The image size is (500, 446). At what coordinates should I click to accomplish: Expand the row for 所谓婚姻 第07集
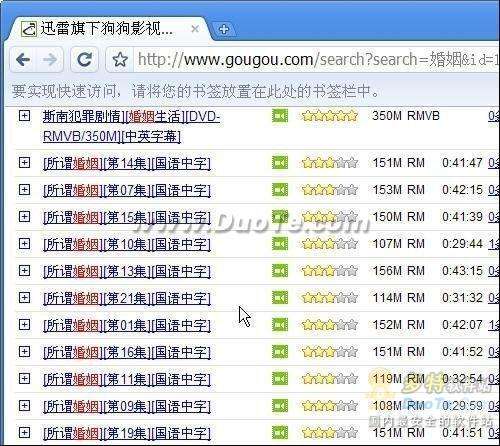(24, 190)
